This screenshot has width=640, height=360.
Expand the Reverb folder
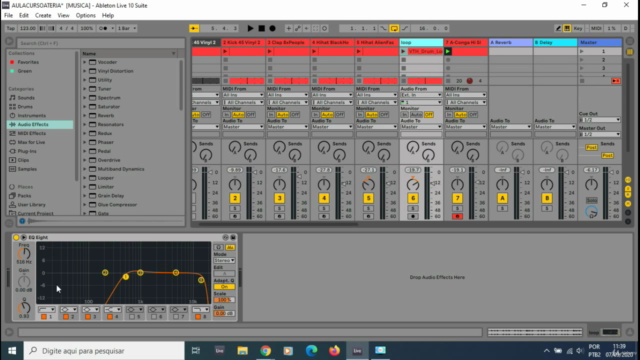point(85,116)
